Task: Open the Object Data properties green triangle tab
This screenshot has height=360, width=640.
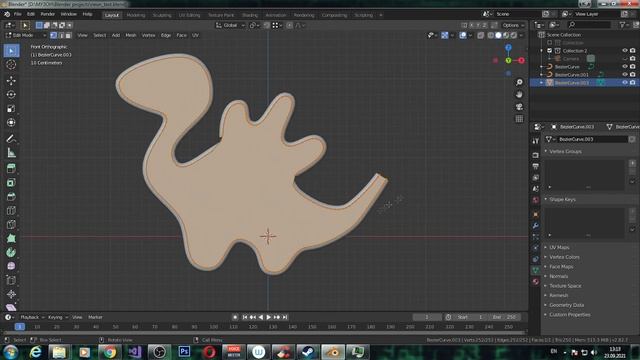Action: (536, 270)
